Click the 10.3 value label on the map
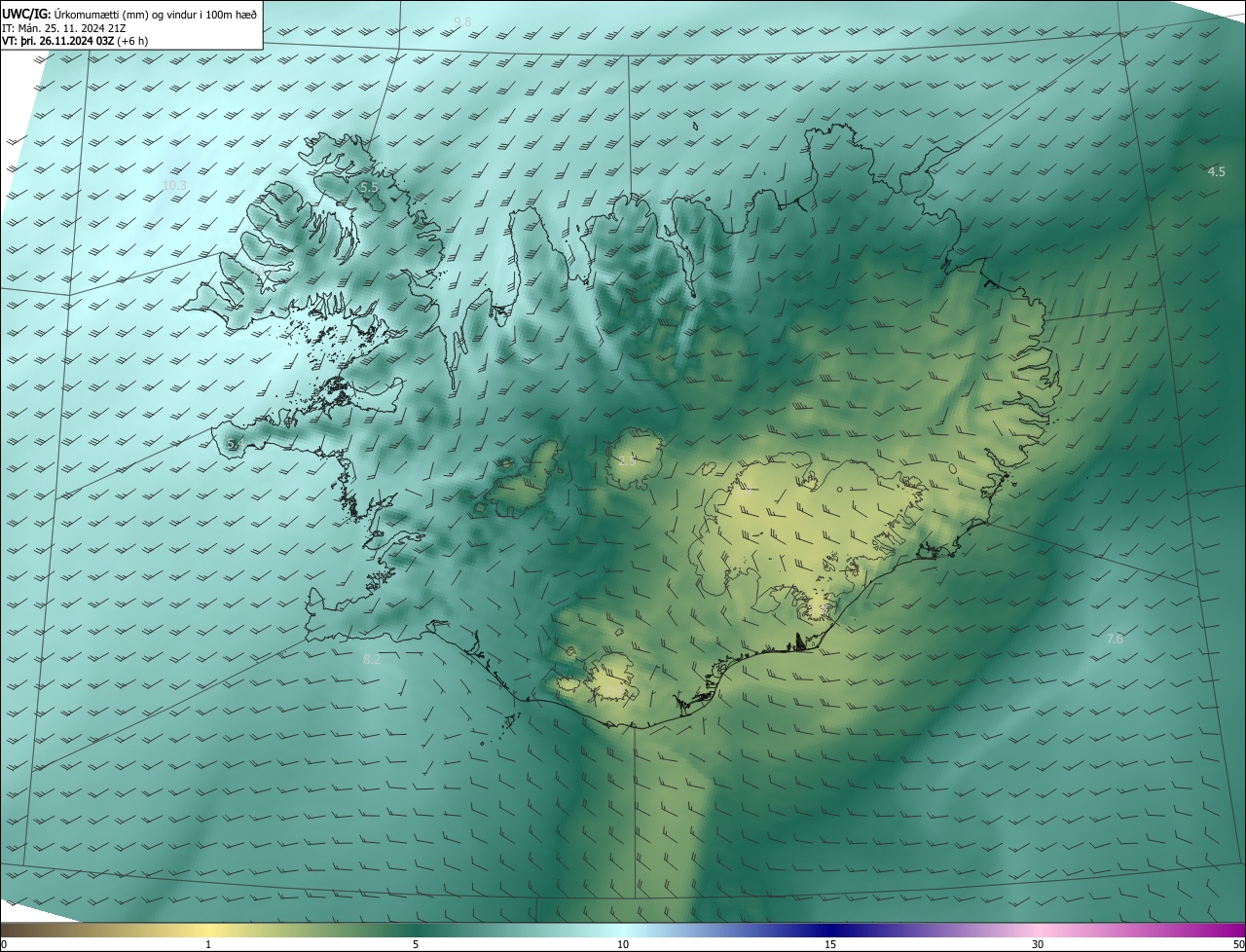The height and width of the screenshot is (952, 1246). pyautogui.click(x=174, y=185)
